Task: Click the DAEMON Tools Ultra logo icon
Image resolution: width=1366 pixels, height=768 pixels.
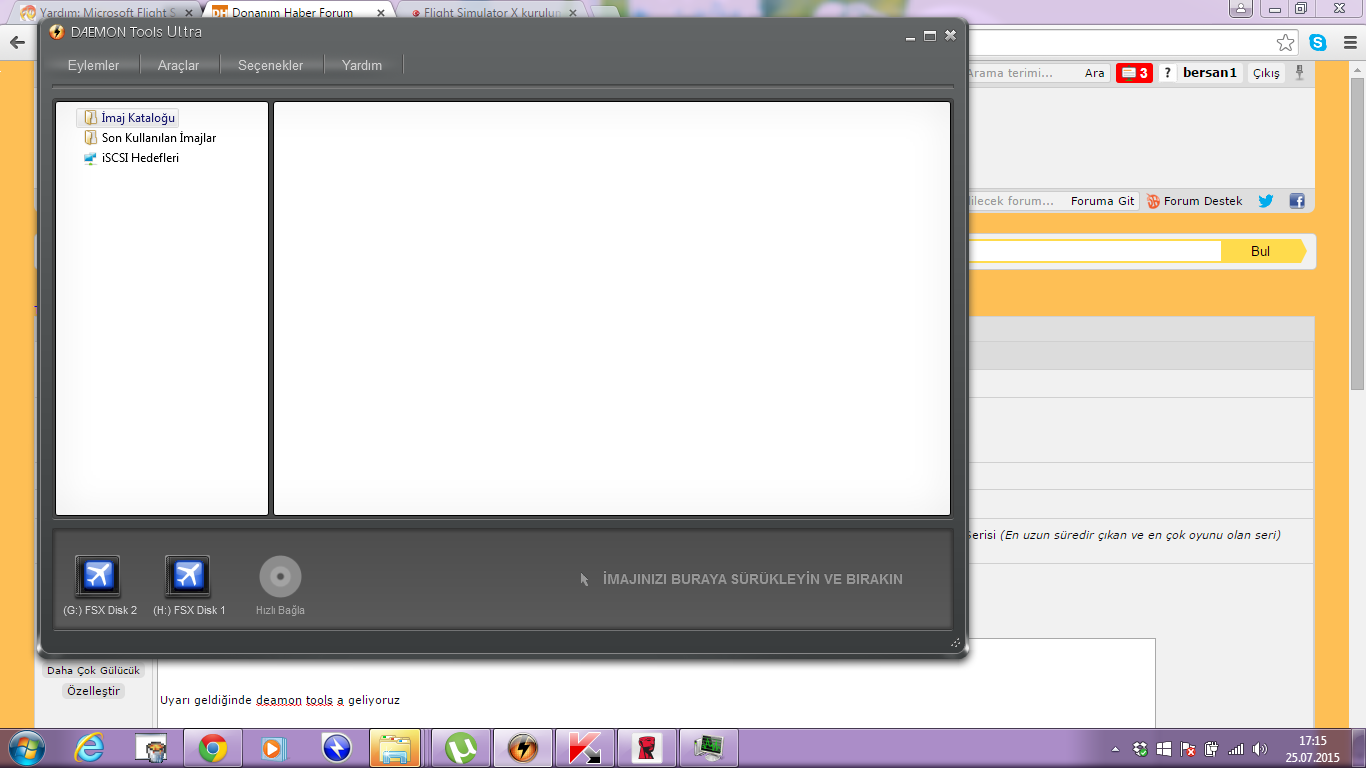Action: tap(57, 32)
